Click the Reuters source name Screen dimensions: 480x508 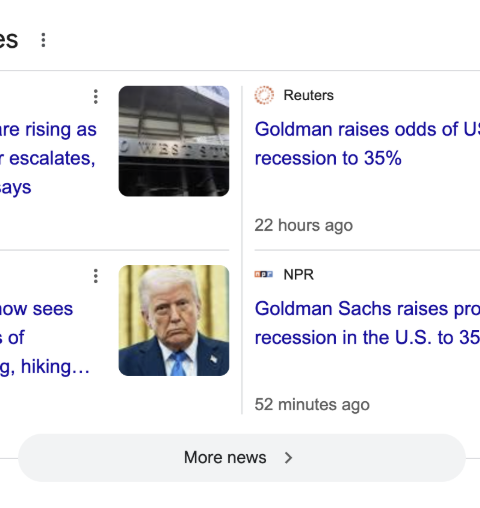click(308, 95)
